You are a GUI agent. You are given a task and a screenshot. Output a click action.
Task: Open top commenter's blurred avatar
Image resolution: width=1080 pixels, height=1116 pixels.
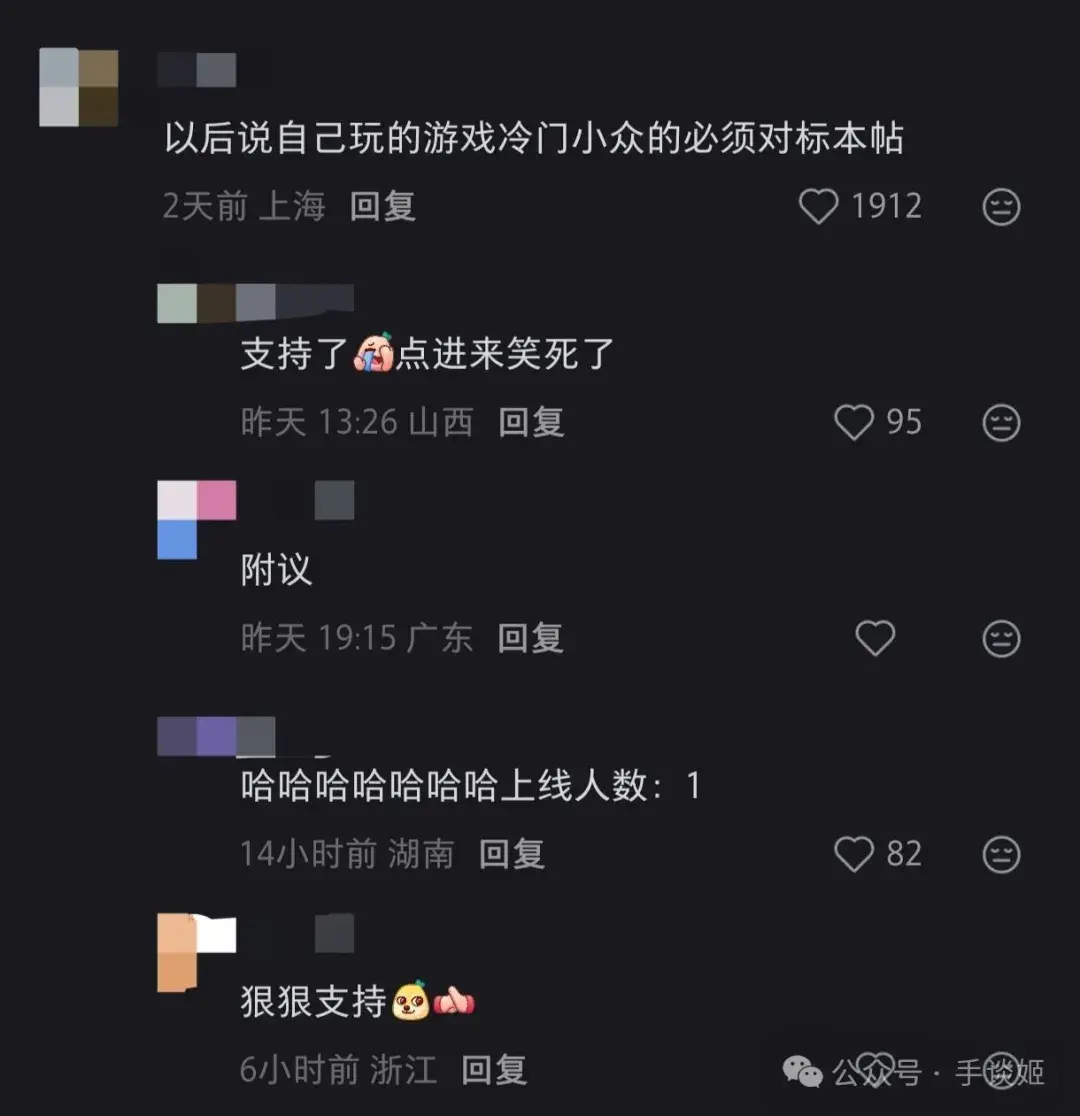click(x=78, y=88)
